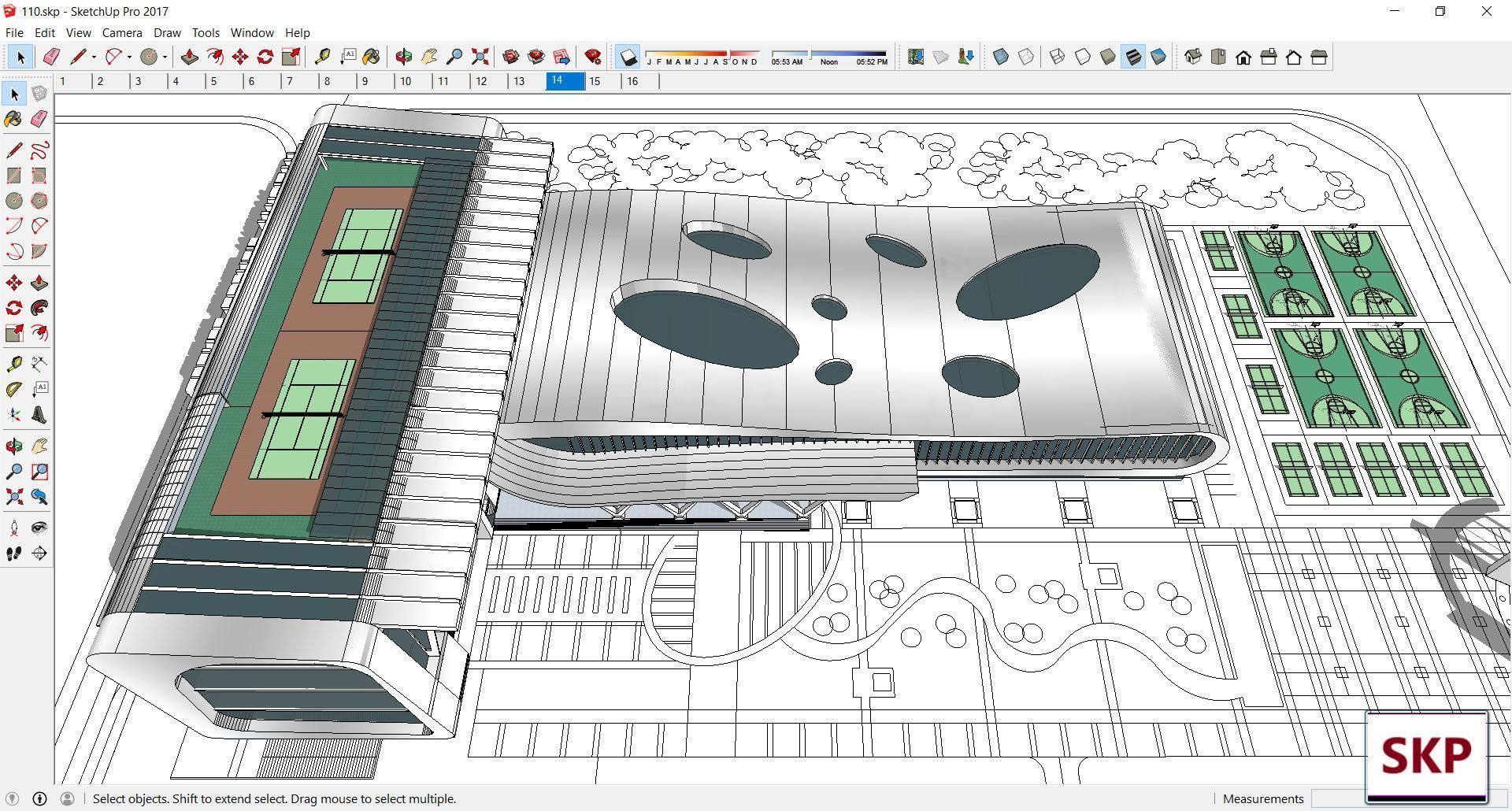Enable Shaded face style
The image size is (1512, 811).
click(x=1108, y=57)
